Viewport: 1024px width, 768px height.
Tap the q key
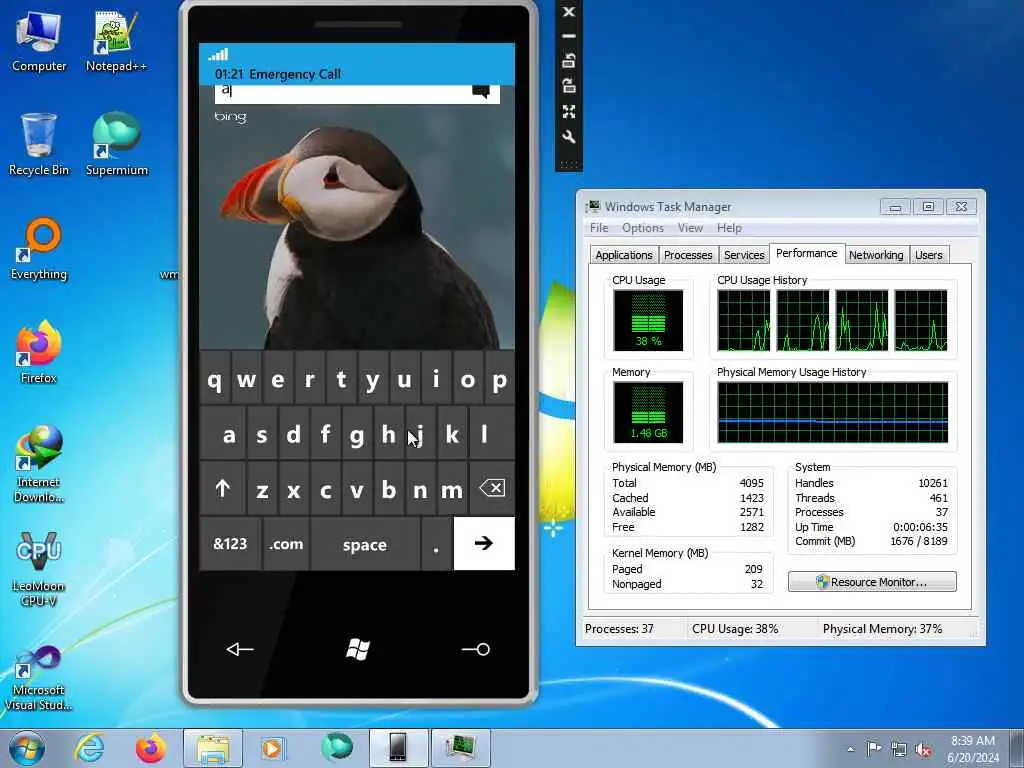(x=214, y=379)
